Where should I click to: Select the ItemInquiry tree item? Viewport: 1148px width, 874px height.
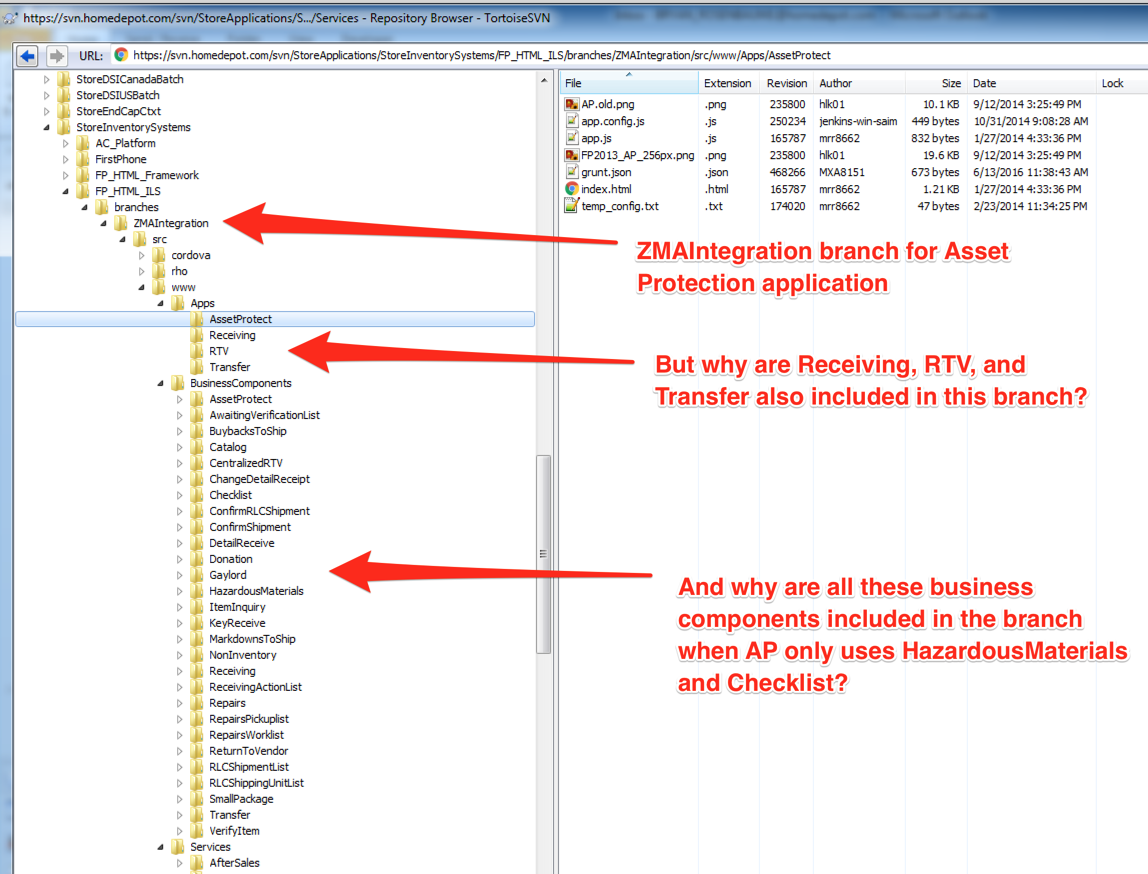coord(237,608)
